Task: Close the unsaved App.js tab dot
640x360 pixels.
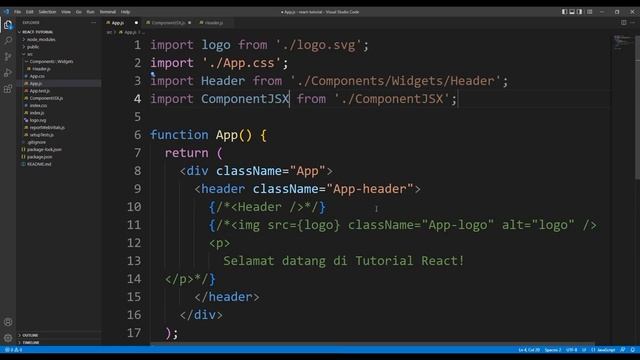Action: point(136,23)
